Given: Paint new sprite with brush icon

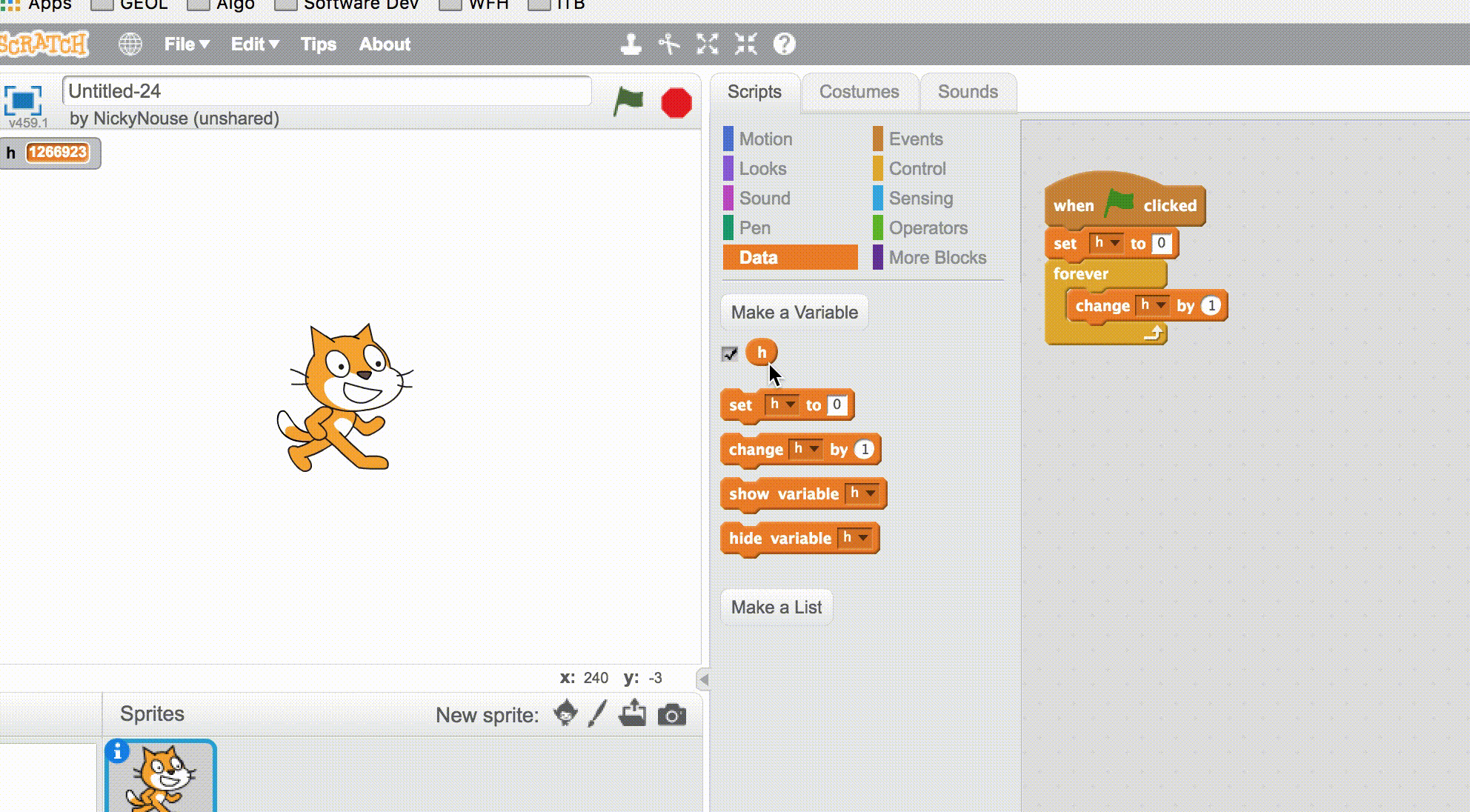Looking at the screenshot, I should [x=597, y=714].
